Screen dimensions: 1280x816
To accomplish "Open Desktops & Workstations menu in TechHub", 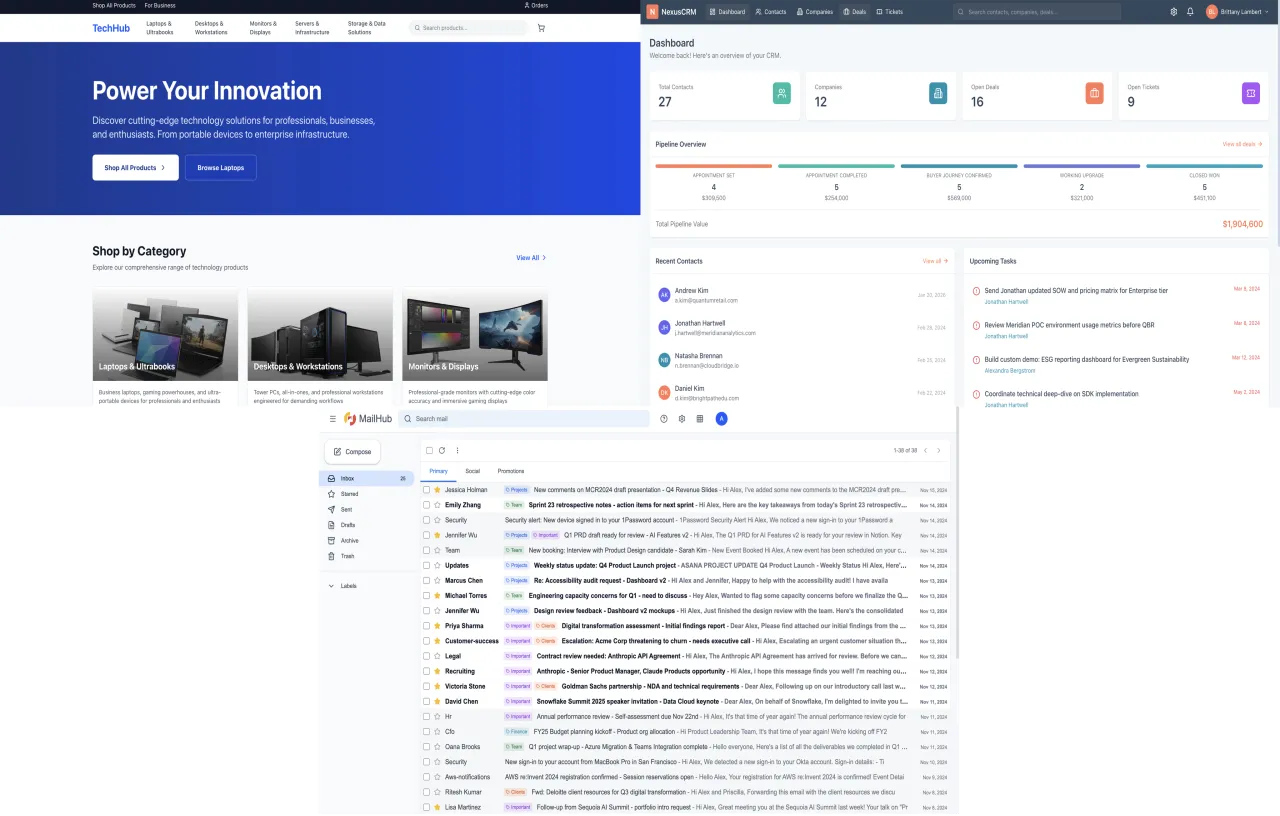I will tap(211, 28).
